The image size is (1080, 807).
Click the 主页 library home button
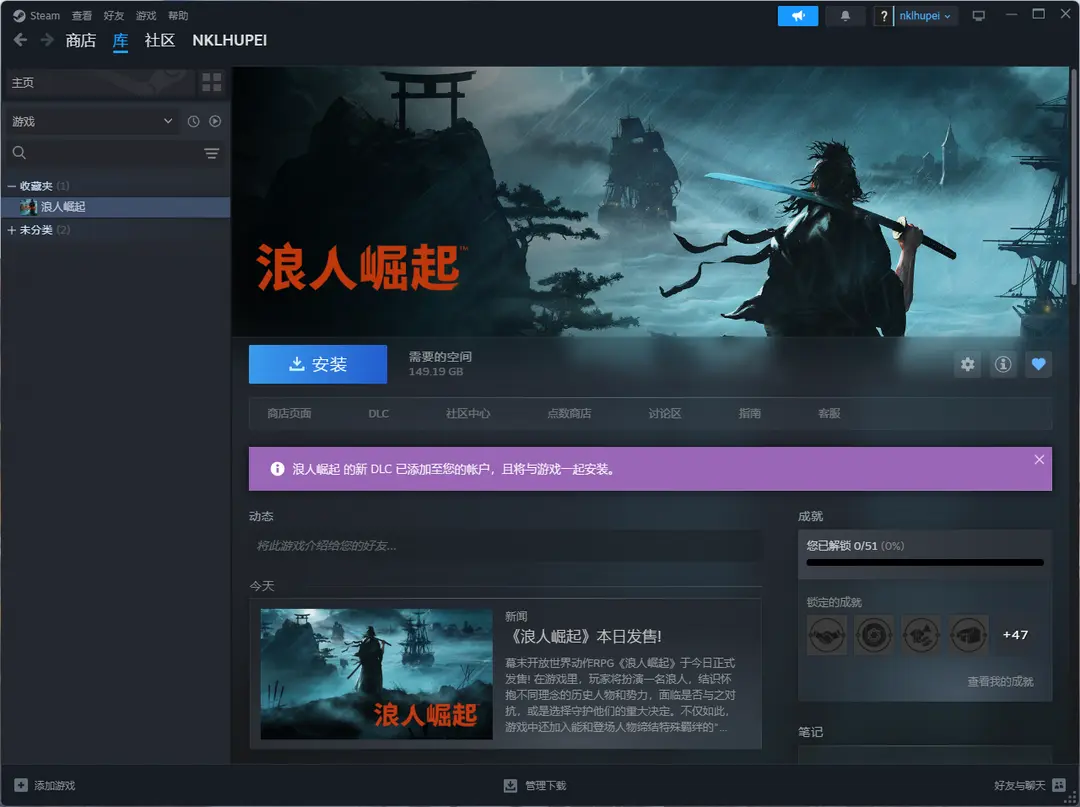point(99,83)
